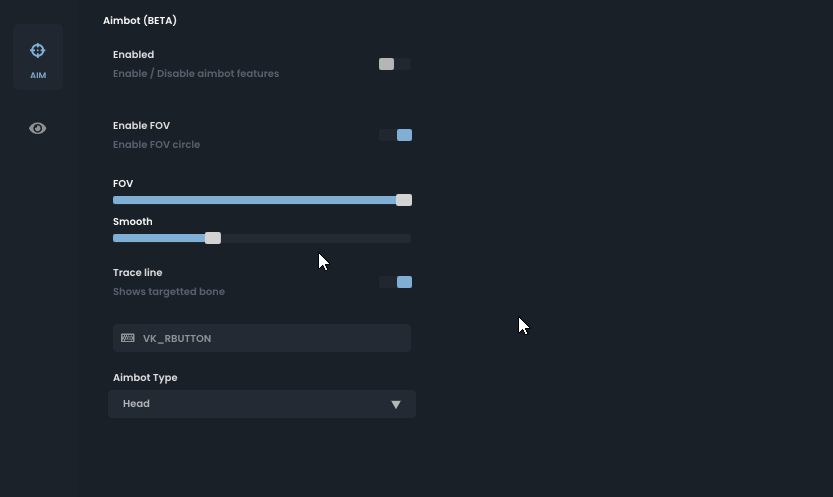This screenshot has width=833, height=497.
Task: Turn off the Trace line switch
Action: 395,282
